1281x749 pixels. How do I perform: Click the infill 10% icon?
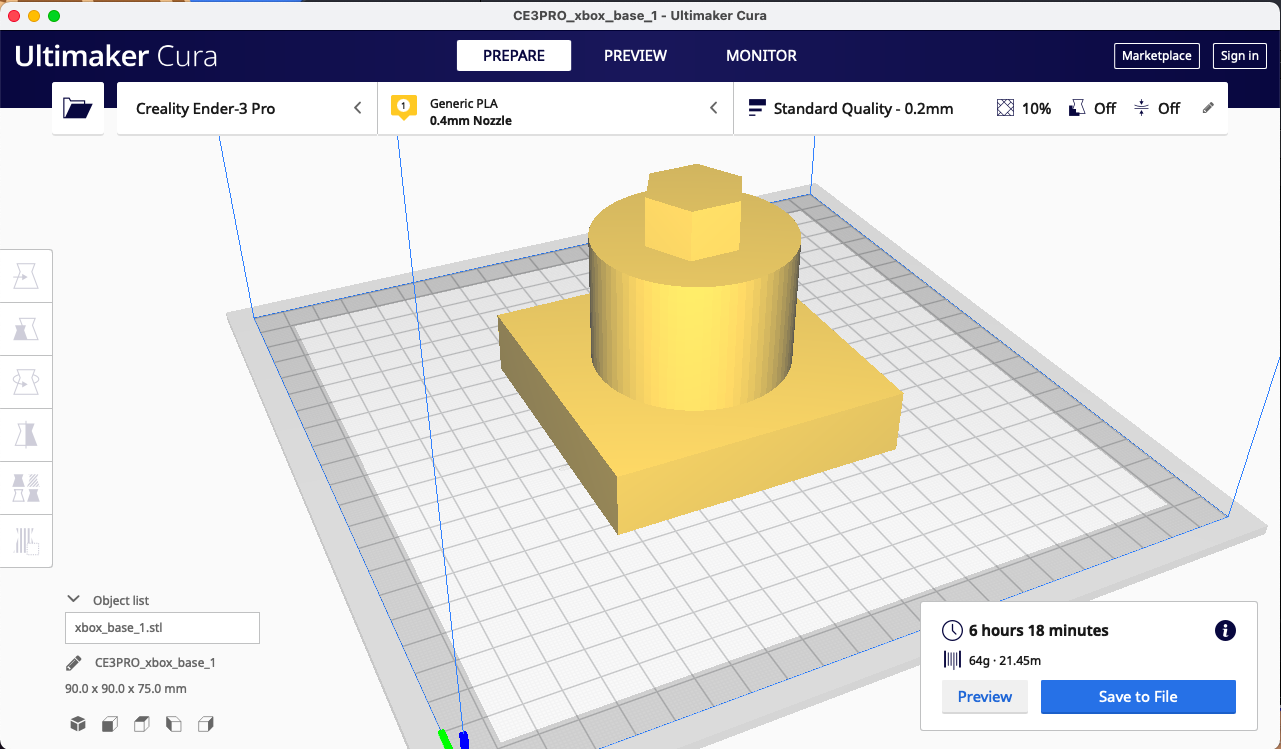[x=1006, y=108]
